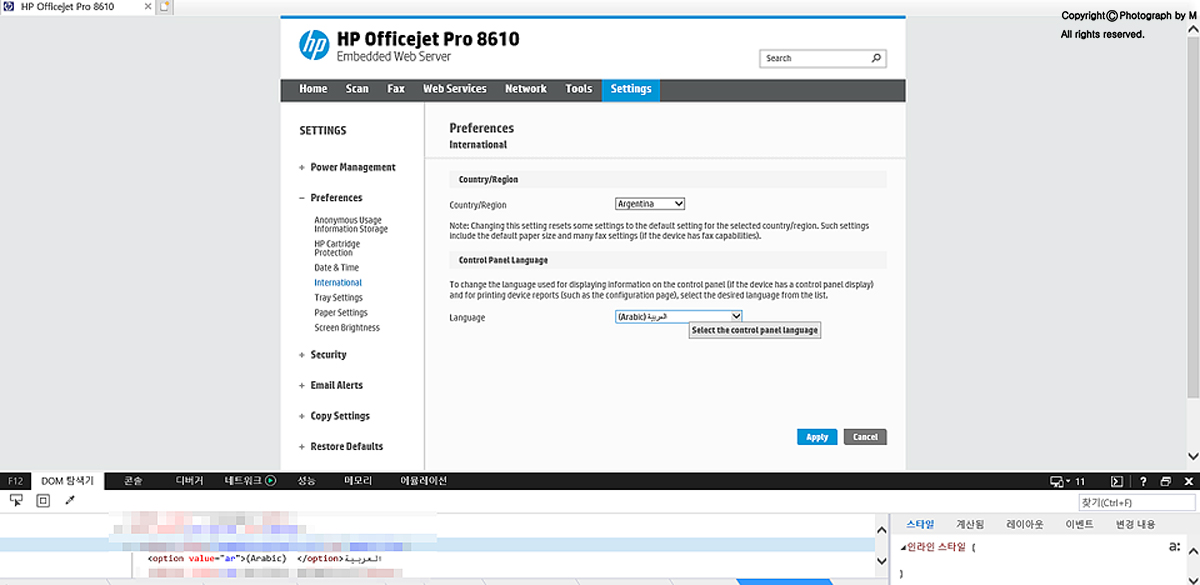Click the HP logo icon

click(314, 45)
